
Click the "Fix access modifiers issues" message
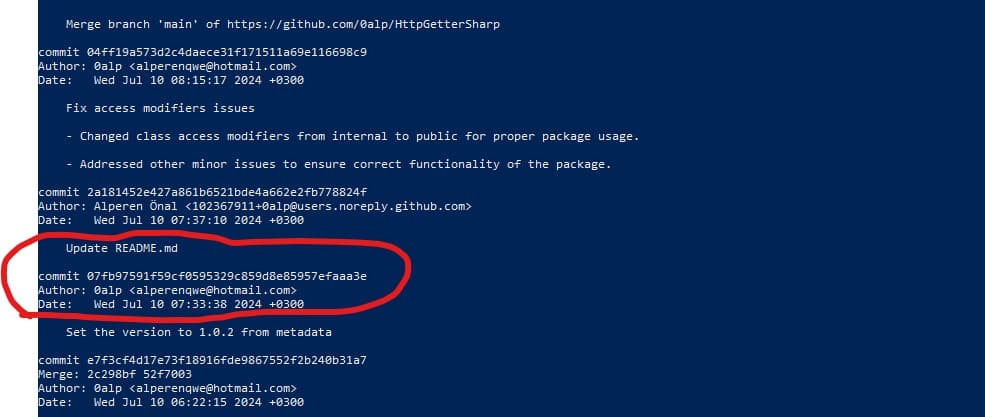pos(160,108)
